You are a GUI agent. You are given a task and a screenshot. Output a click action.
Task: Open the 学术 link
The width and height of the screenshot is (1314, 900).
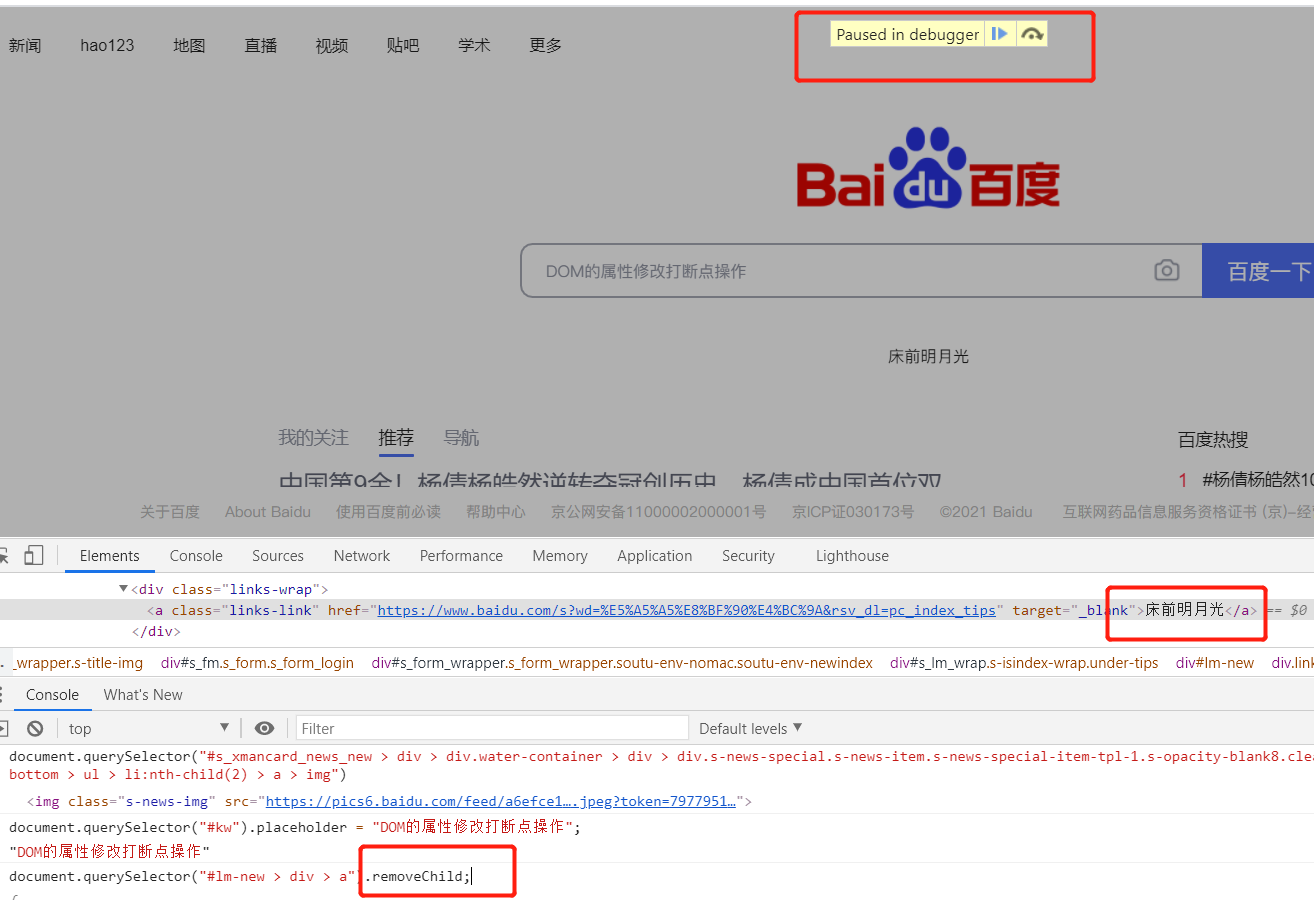(475, 45)
